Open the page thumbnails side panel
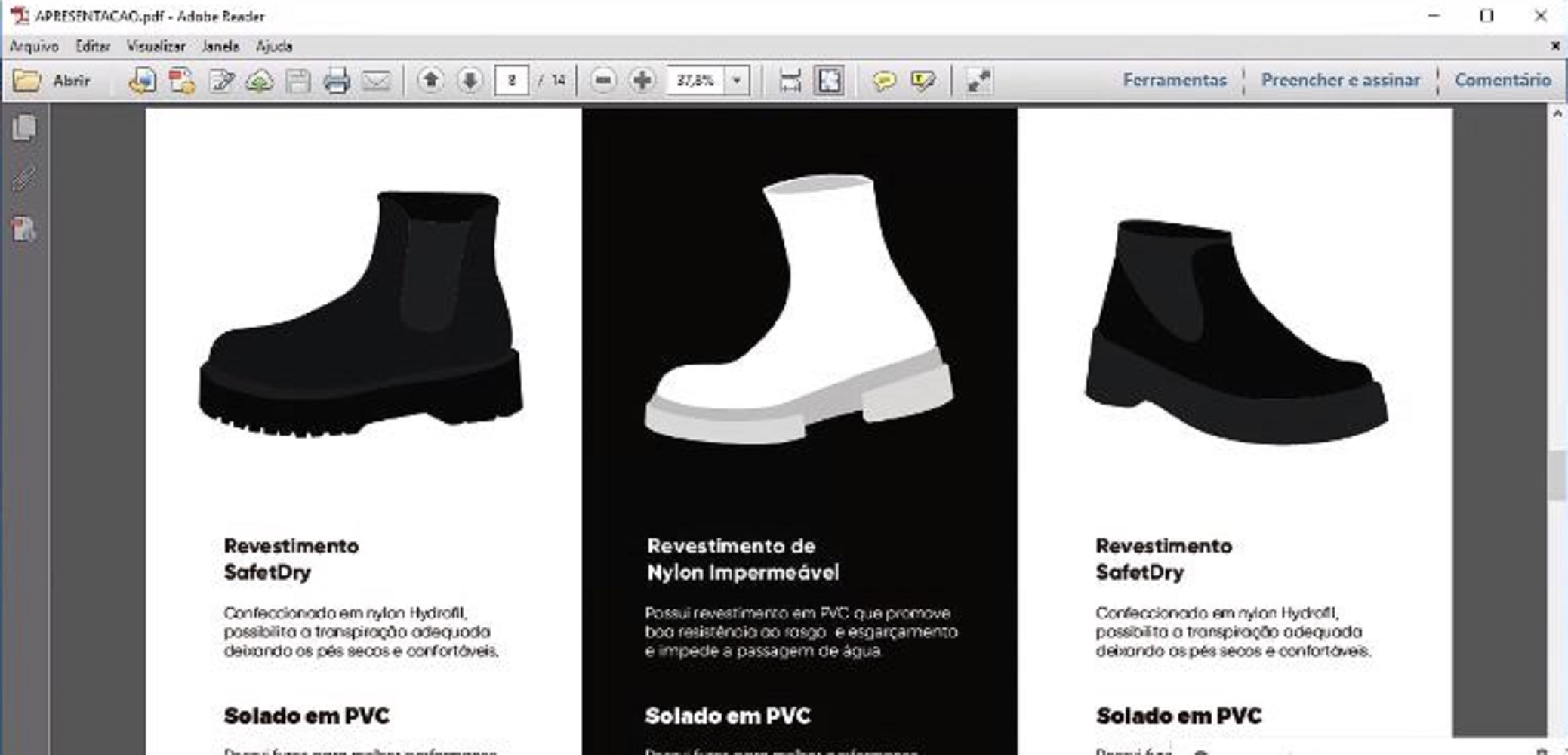Screen dimensions: 1568x755 click(x=24, y=128)
